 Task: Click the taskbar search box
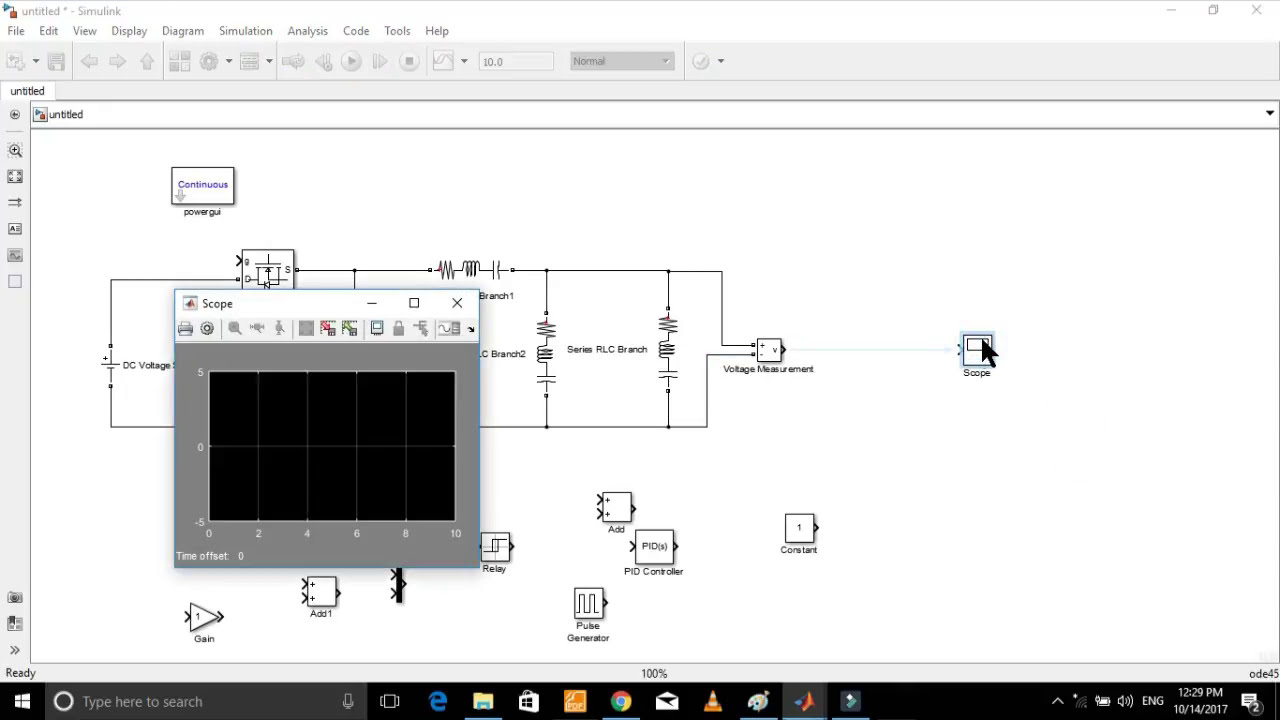coord(207,701)
